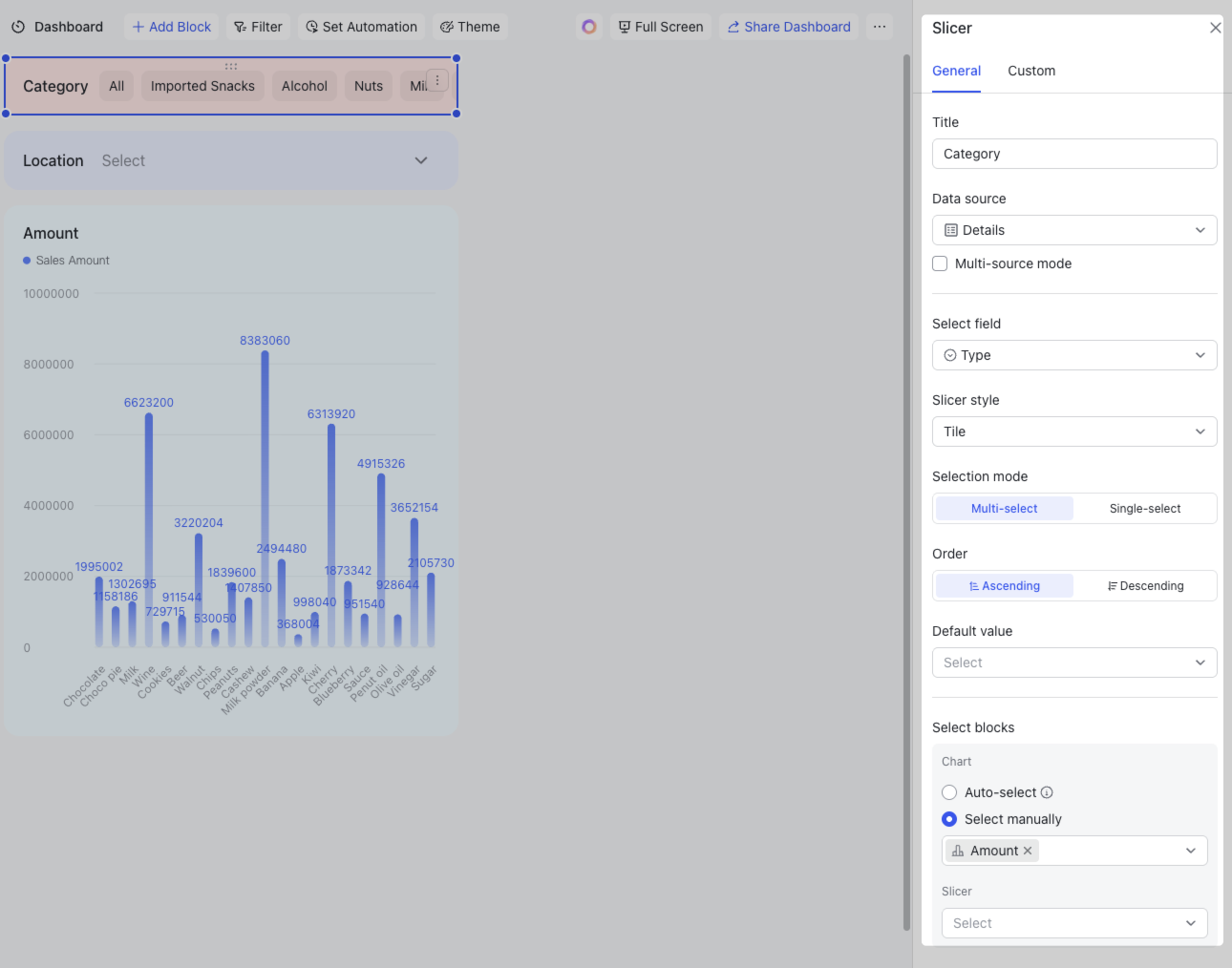Click the 6623200 data label in chart
The height and width of the screenshot is (968, 1232).
[x=149, y=403]
